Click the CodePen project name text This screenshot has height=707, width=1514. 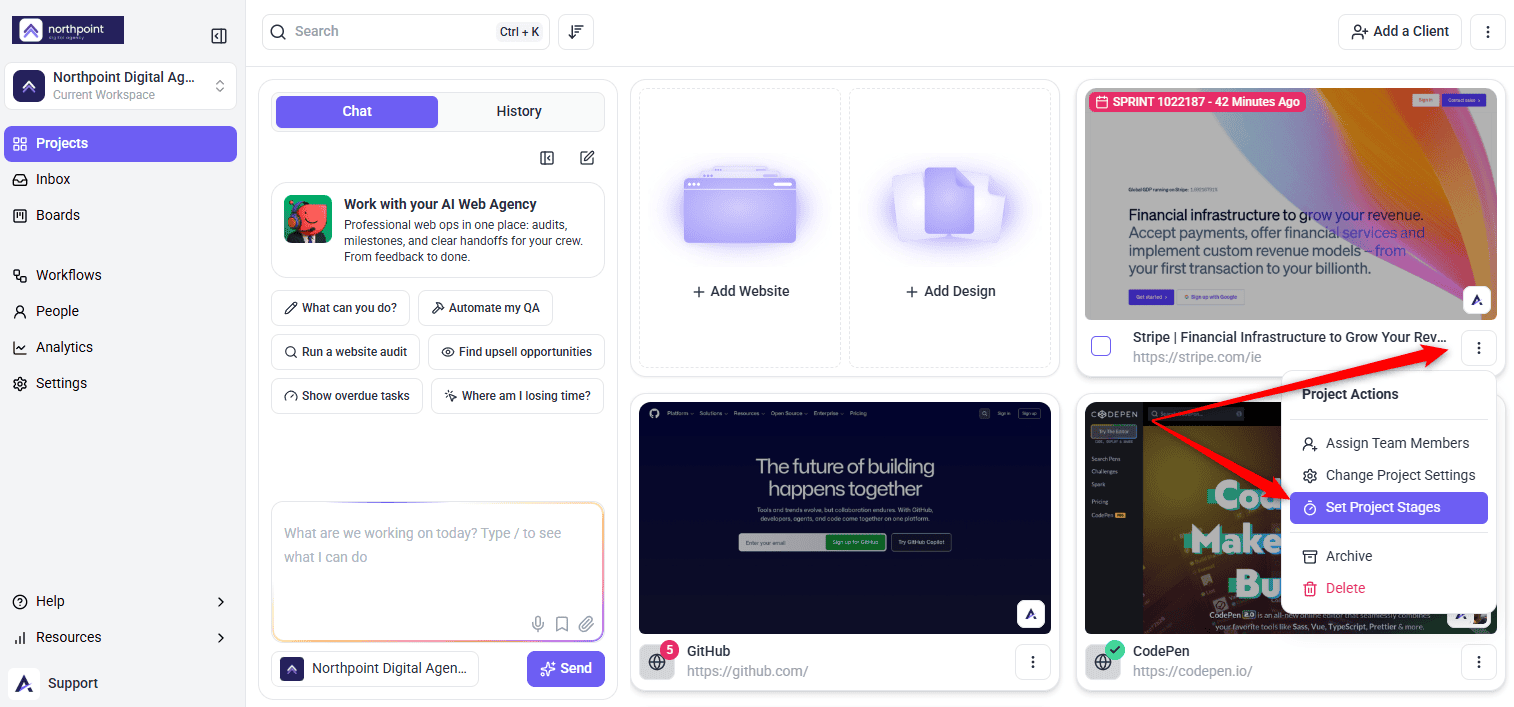pos(1161,651)
